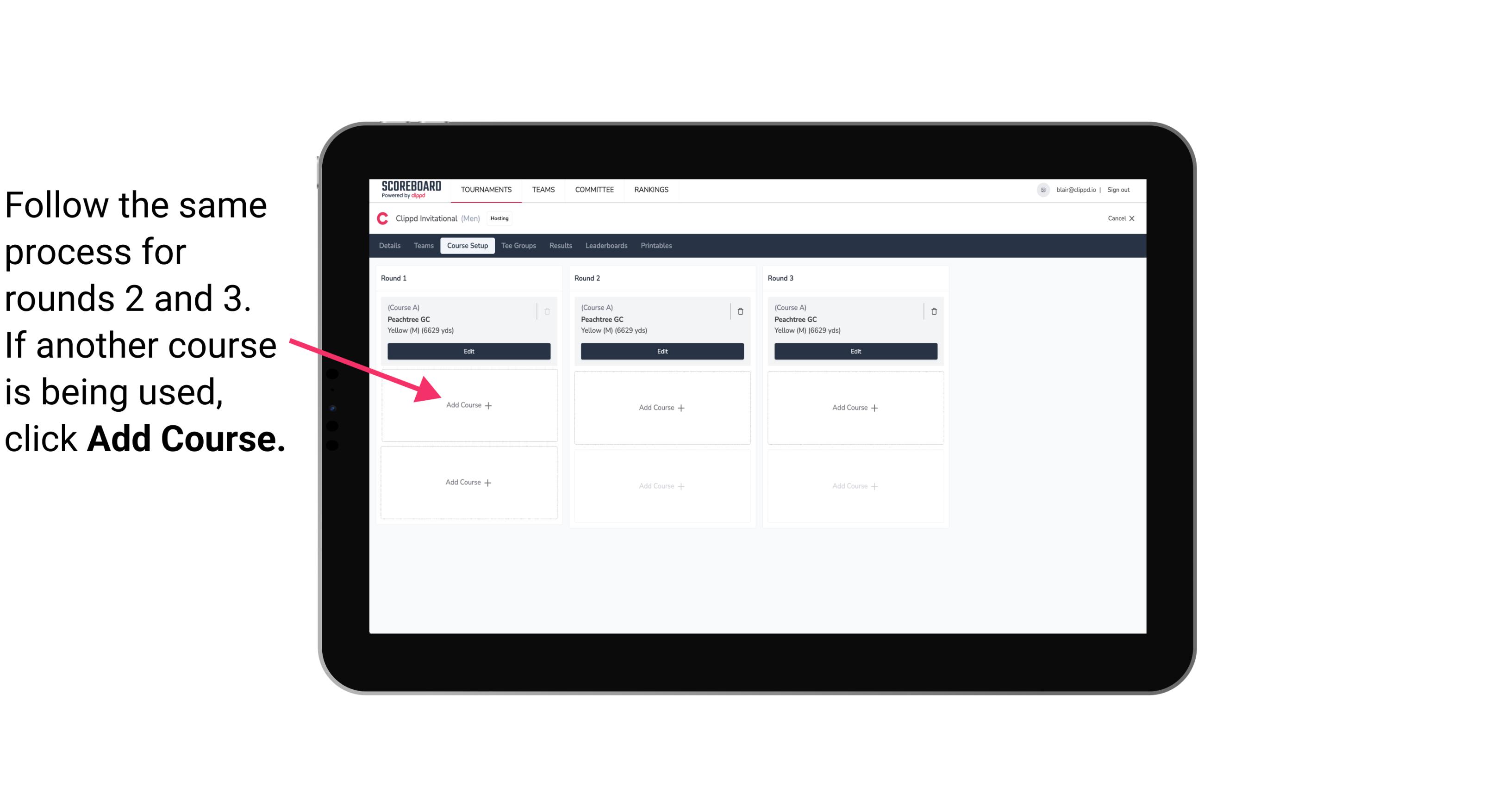Image resolution: width=1510 pixels, height=812 pixels.
Task: Click the delete icon for Round 1 course
Action: point(549,311)
